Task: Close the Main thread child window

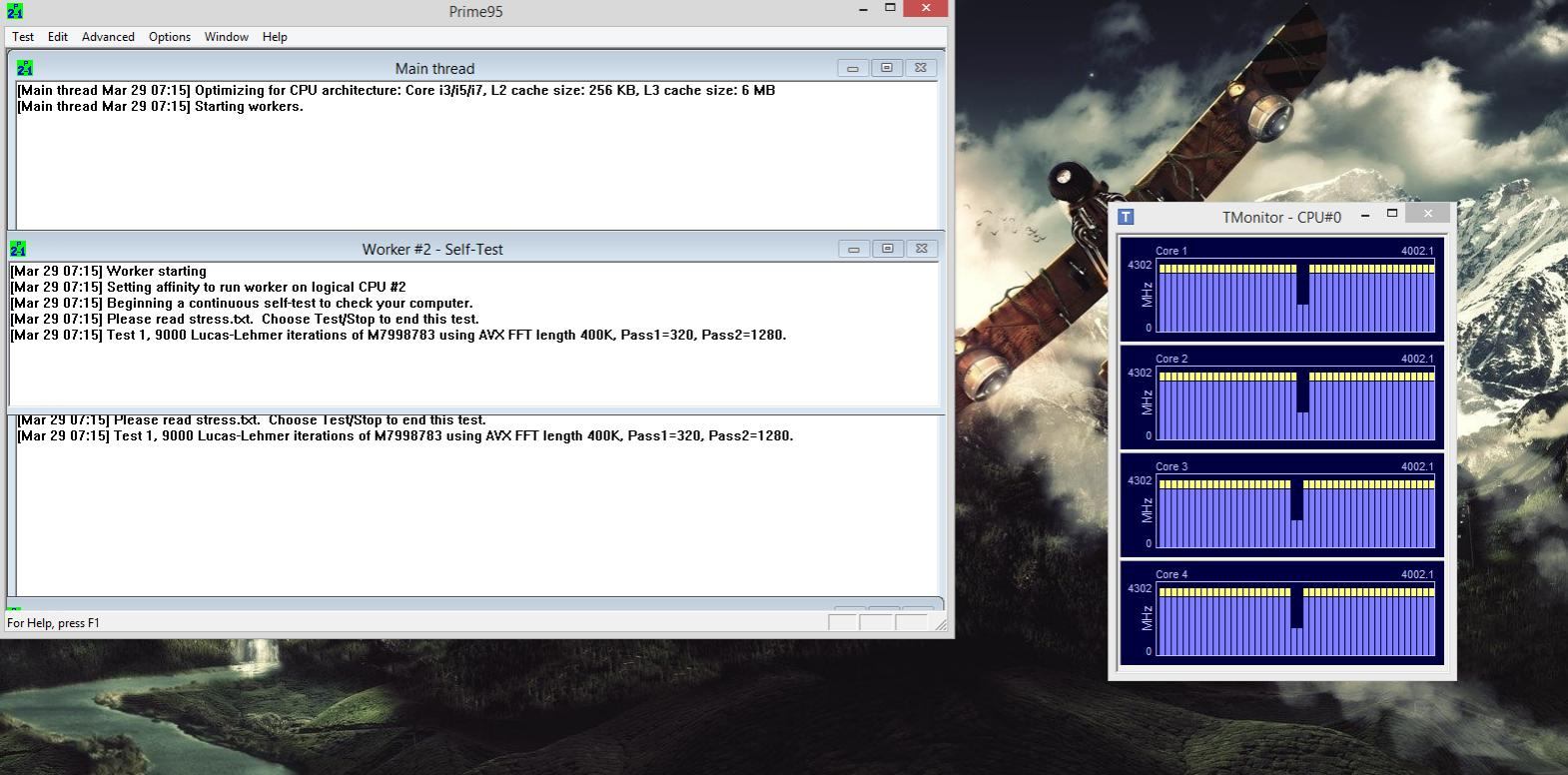Action: coord(921,68)
